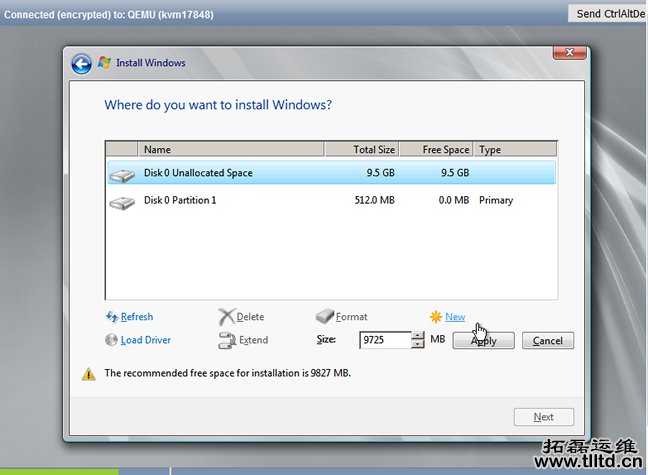Click the Format drive icon

pos(324,317)
